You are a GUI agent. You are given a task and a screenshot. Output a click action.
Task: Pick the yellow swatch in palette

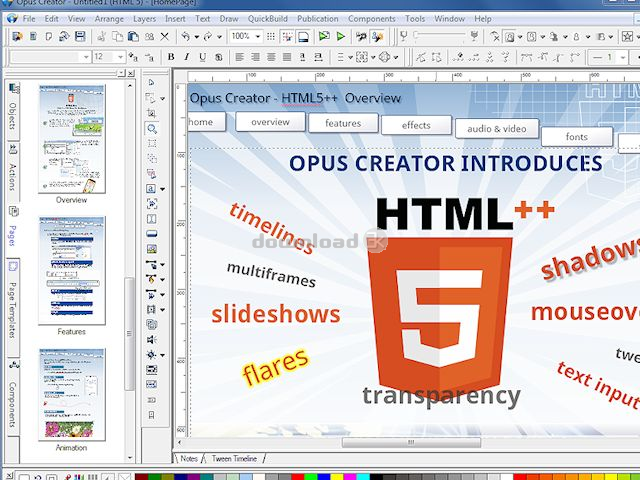point(337,477)
